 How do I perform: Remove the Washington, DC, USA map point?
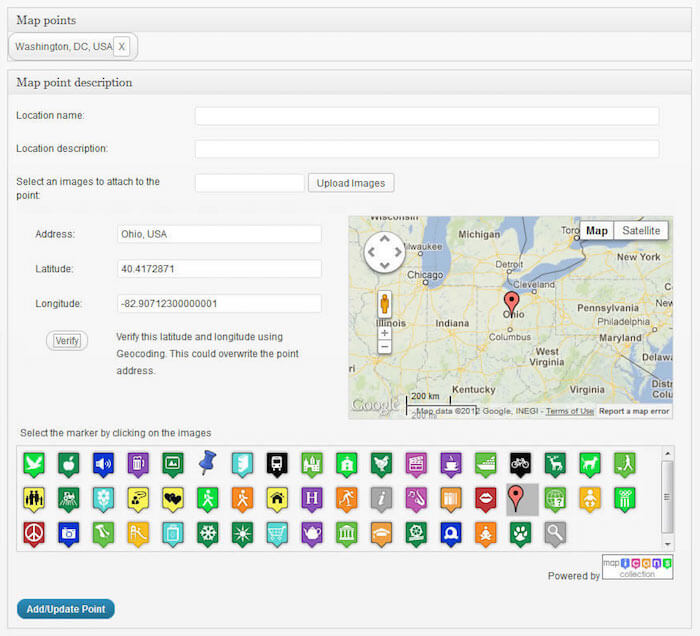[121, 46]
